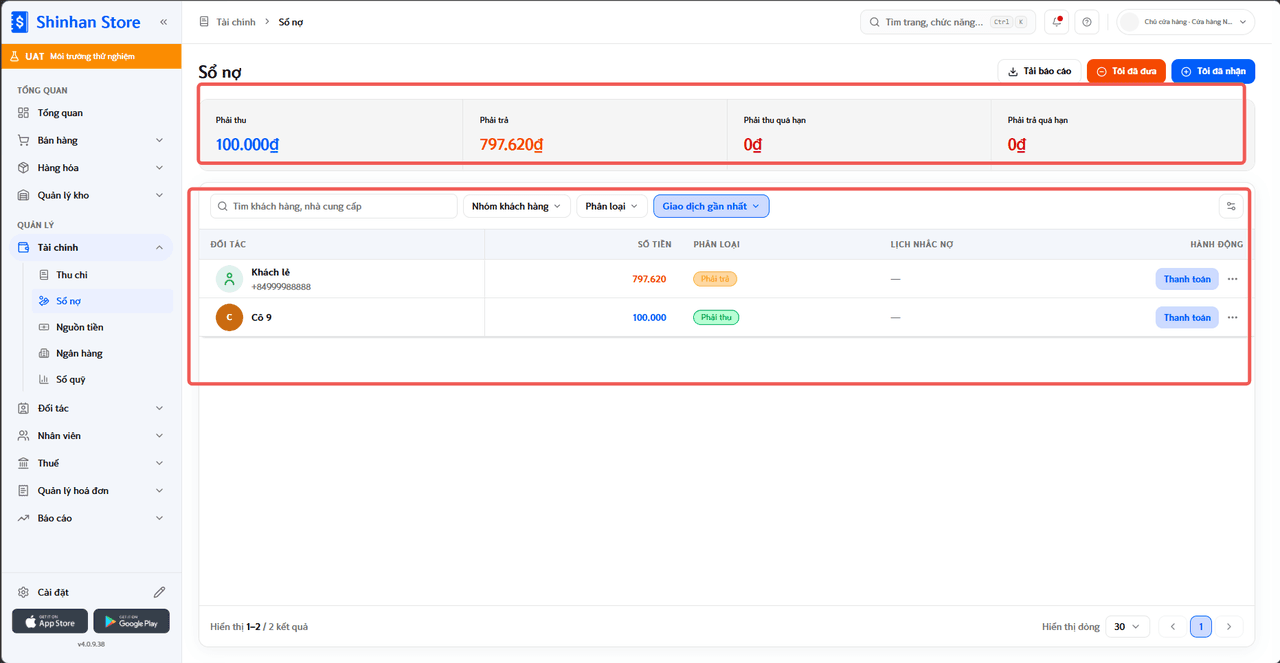Go to the previous results page
The height and width of the screenshot is (663, 1280).
coord(1173,627)
